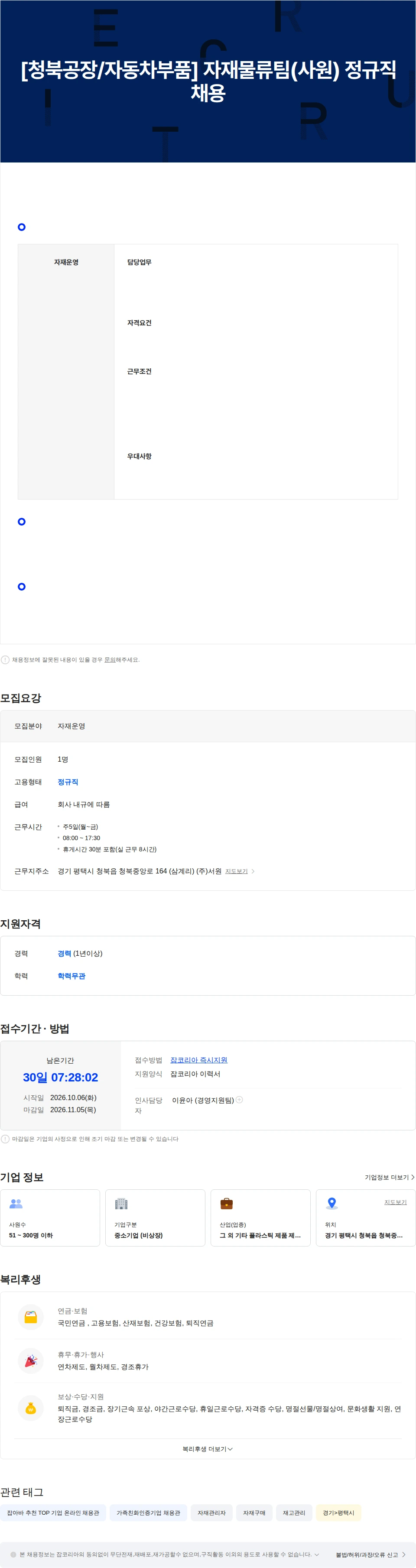Select the 경기>평택시 tag
The width and height of the screenshot is (416, 1568).
(338, 1513)
